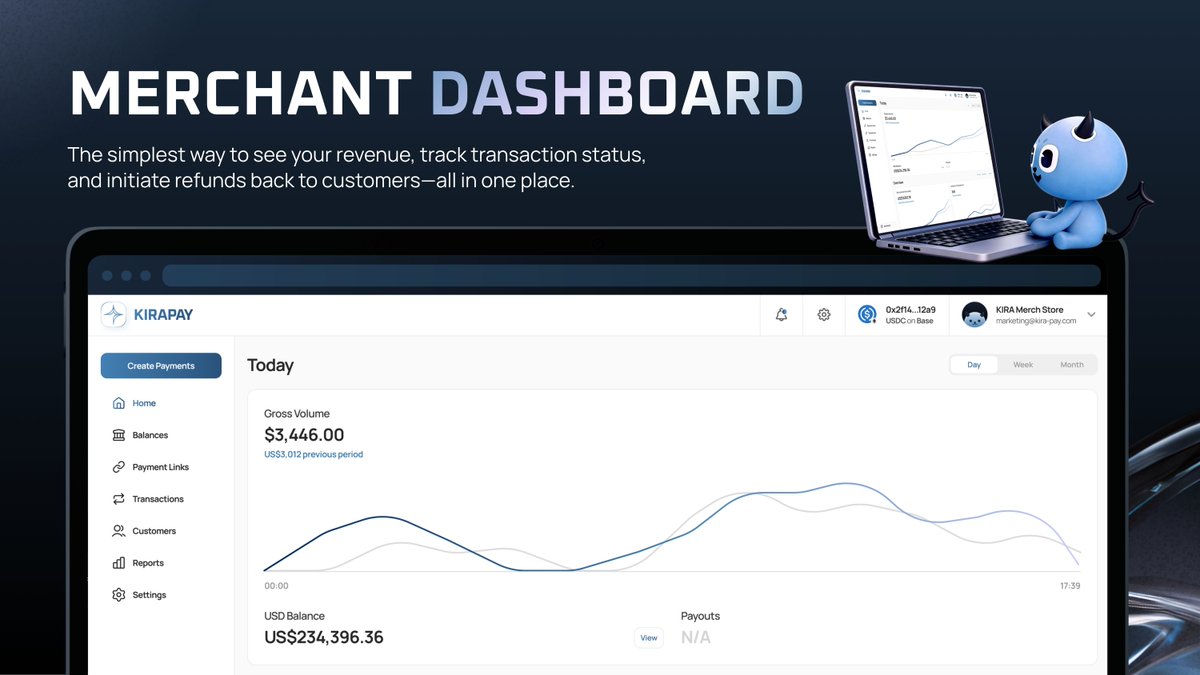Click the KIRA Merch Store avatar

(x=975, y=315)
